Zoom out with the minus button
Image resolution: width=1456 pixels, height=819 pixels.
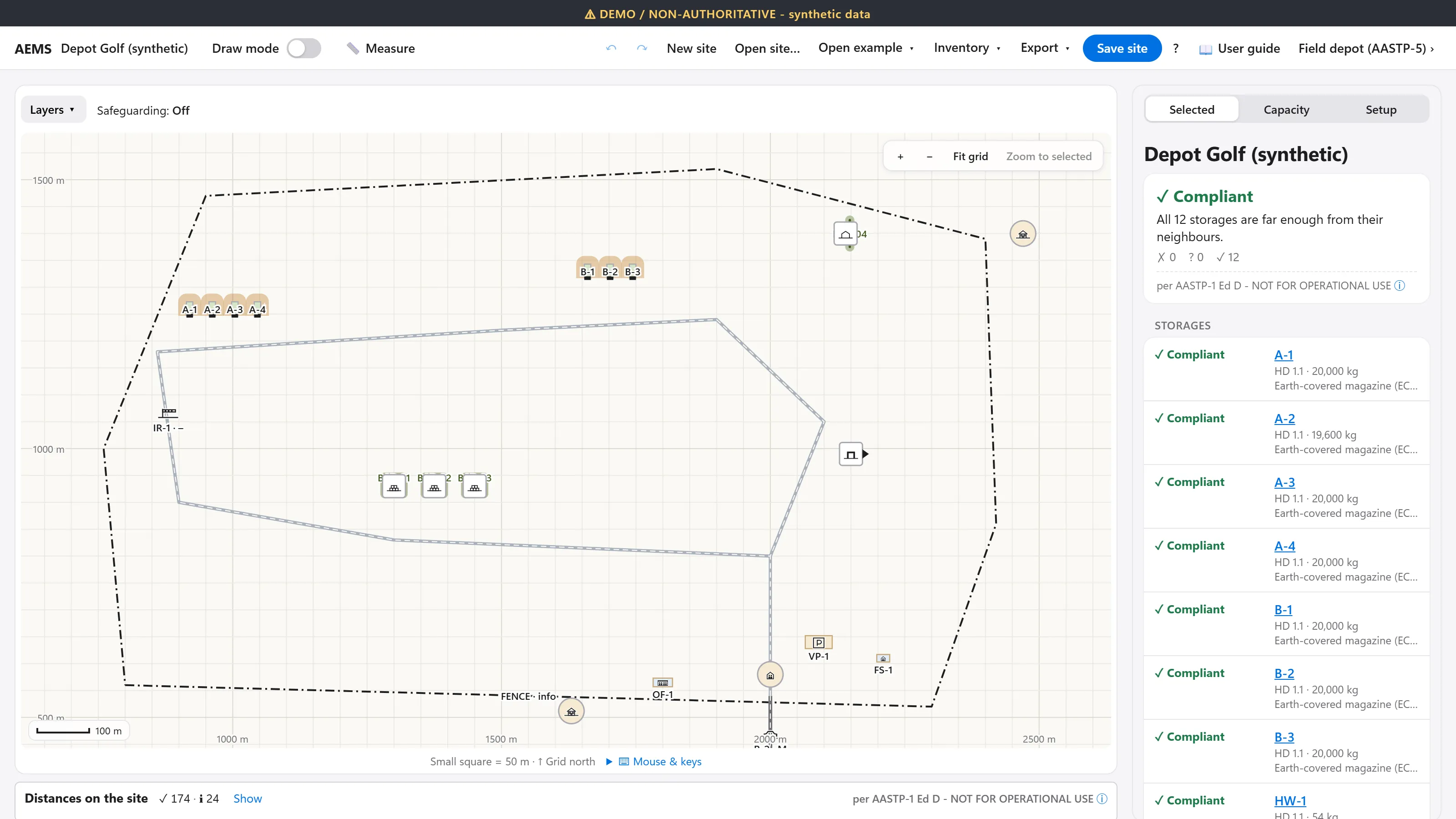tap(929, 157)
